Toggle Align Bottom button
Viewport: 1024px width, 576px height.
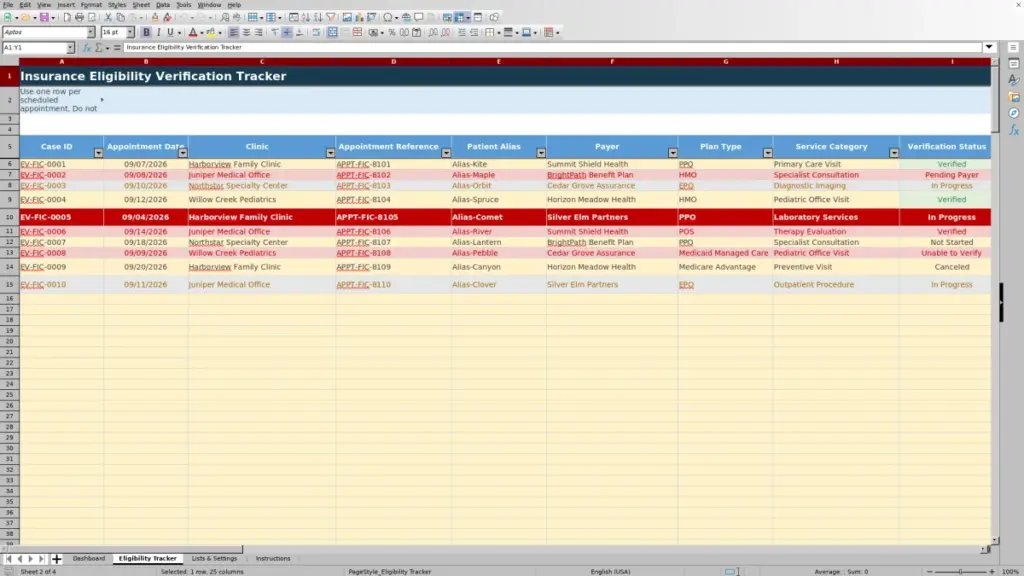[x=299, y=32]
